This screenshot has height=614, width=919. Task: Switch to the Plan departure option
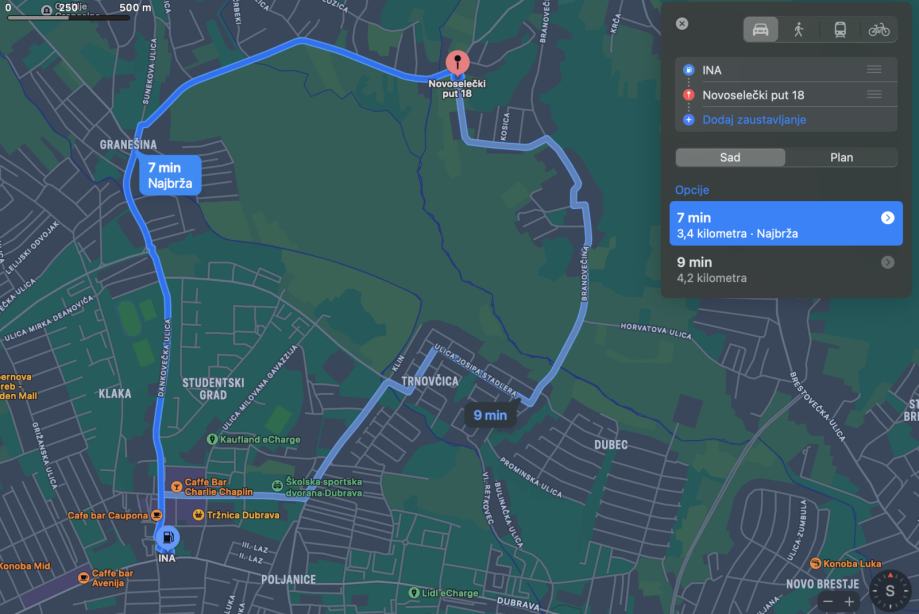click(x=841, y=158)
